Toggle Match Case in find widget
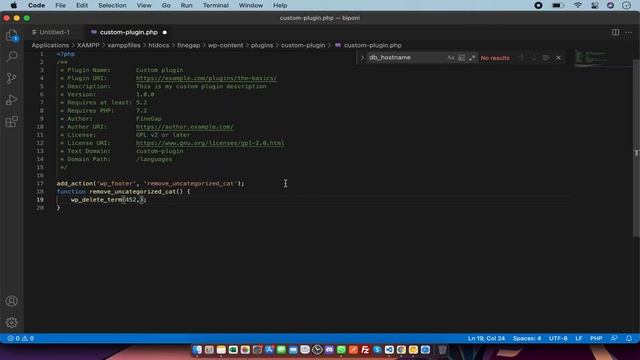The height and width of the screenshot is (360, 640). (451, 58)
